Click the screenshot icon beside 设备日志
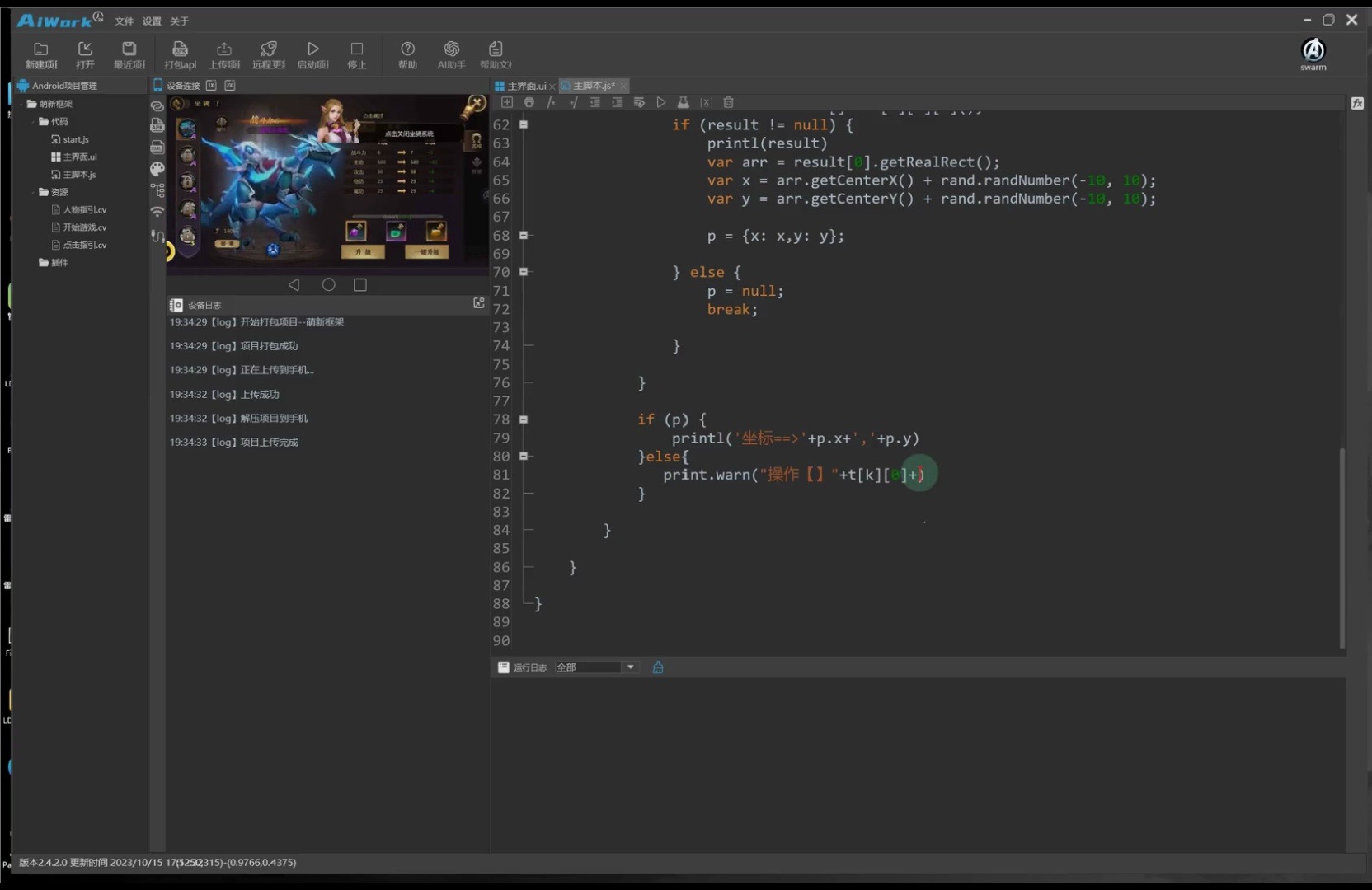Viewport: 1372px width, 890px height. click(478, 303)
